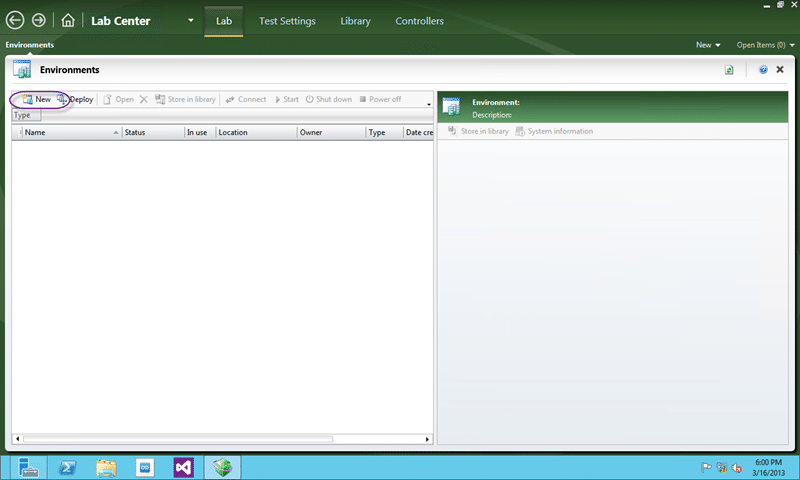Click Store in library in the list toolbar
Image resolution: width=800 pixels, height=480 pixels.
click(185, 99)
